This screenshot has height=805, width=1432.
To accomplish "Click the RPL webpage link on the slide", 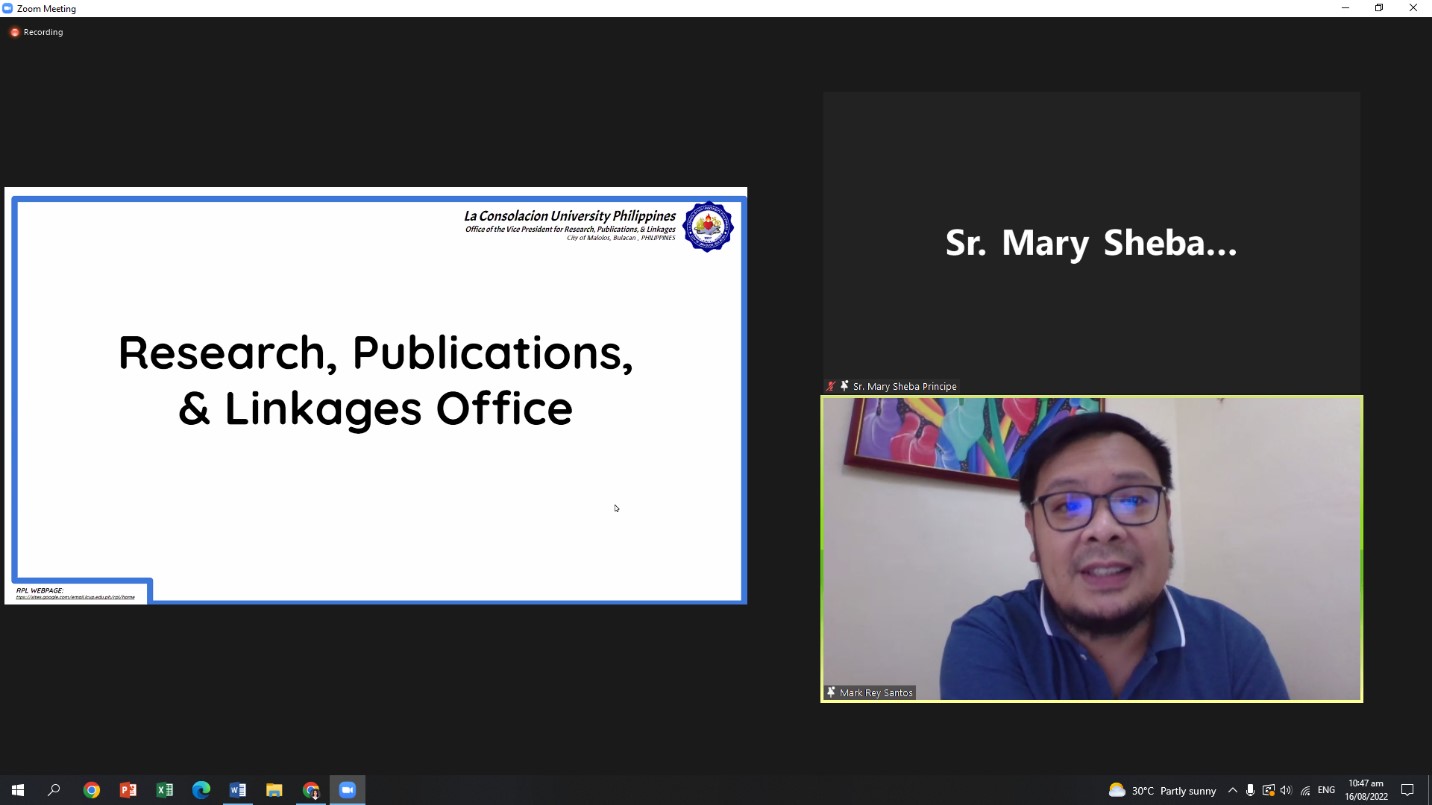I will coord(75,597).
